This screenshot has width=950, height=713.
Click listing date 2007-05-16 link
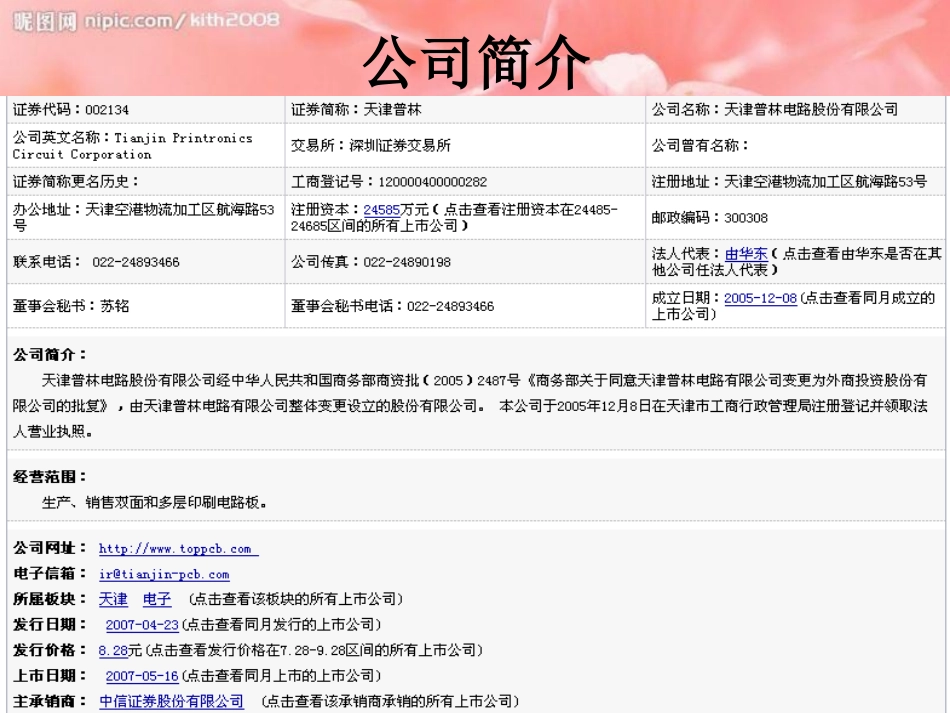coord(142,676)
